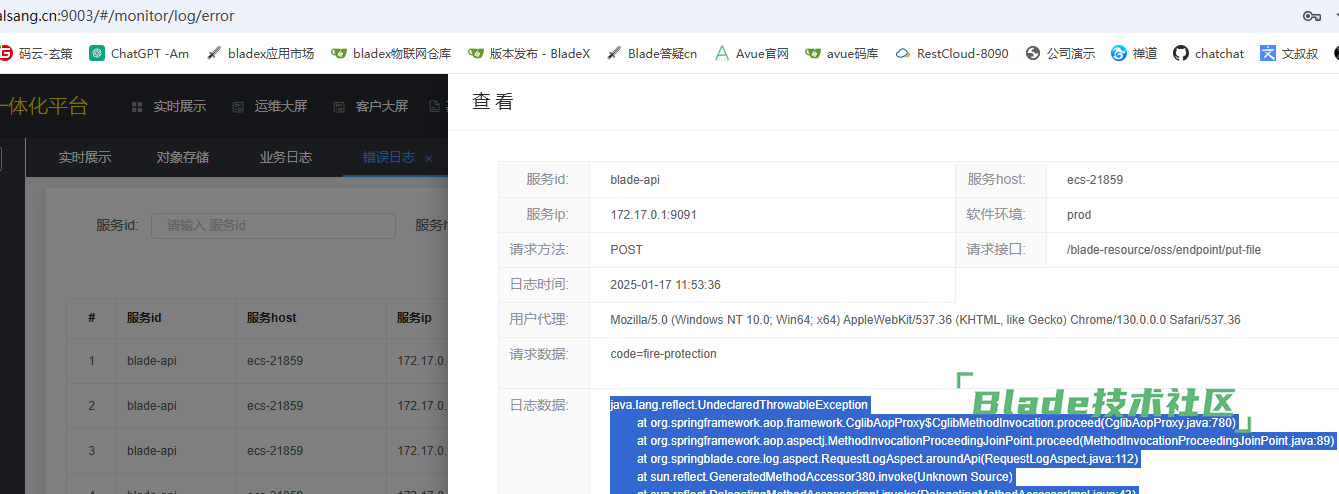Click ecs-21859 host cell in row 1

[x=275, y=361]
